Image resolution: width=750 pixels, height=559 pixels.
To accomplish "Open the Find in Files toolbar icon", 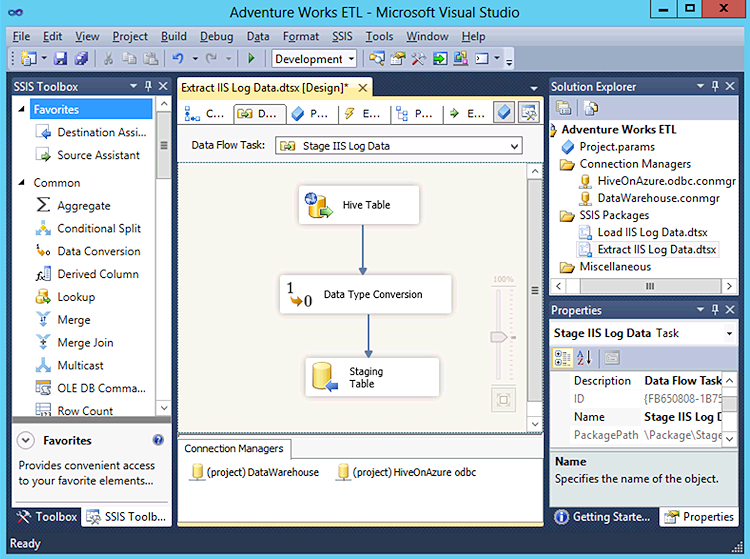I will click(x=377, y=59).
